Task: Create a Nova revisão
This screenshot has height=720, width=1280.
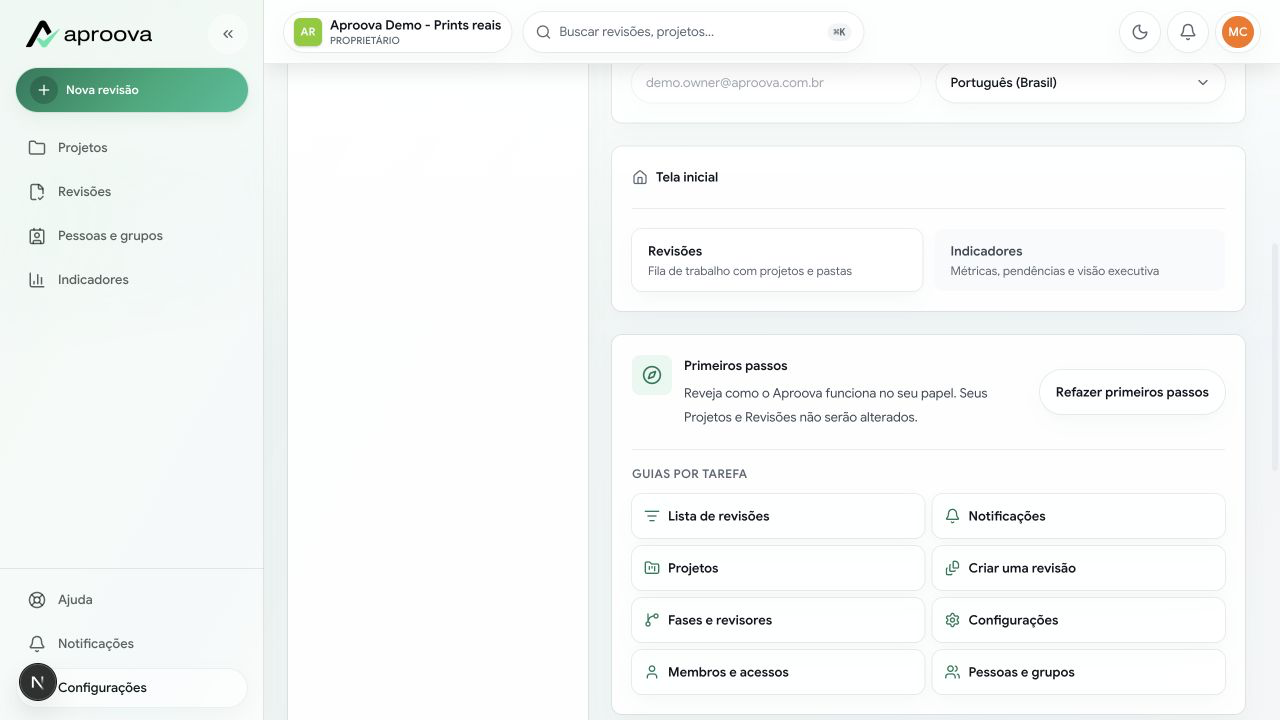Action: (x=132, y=90)
